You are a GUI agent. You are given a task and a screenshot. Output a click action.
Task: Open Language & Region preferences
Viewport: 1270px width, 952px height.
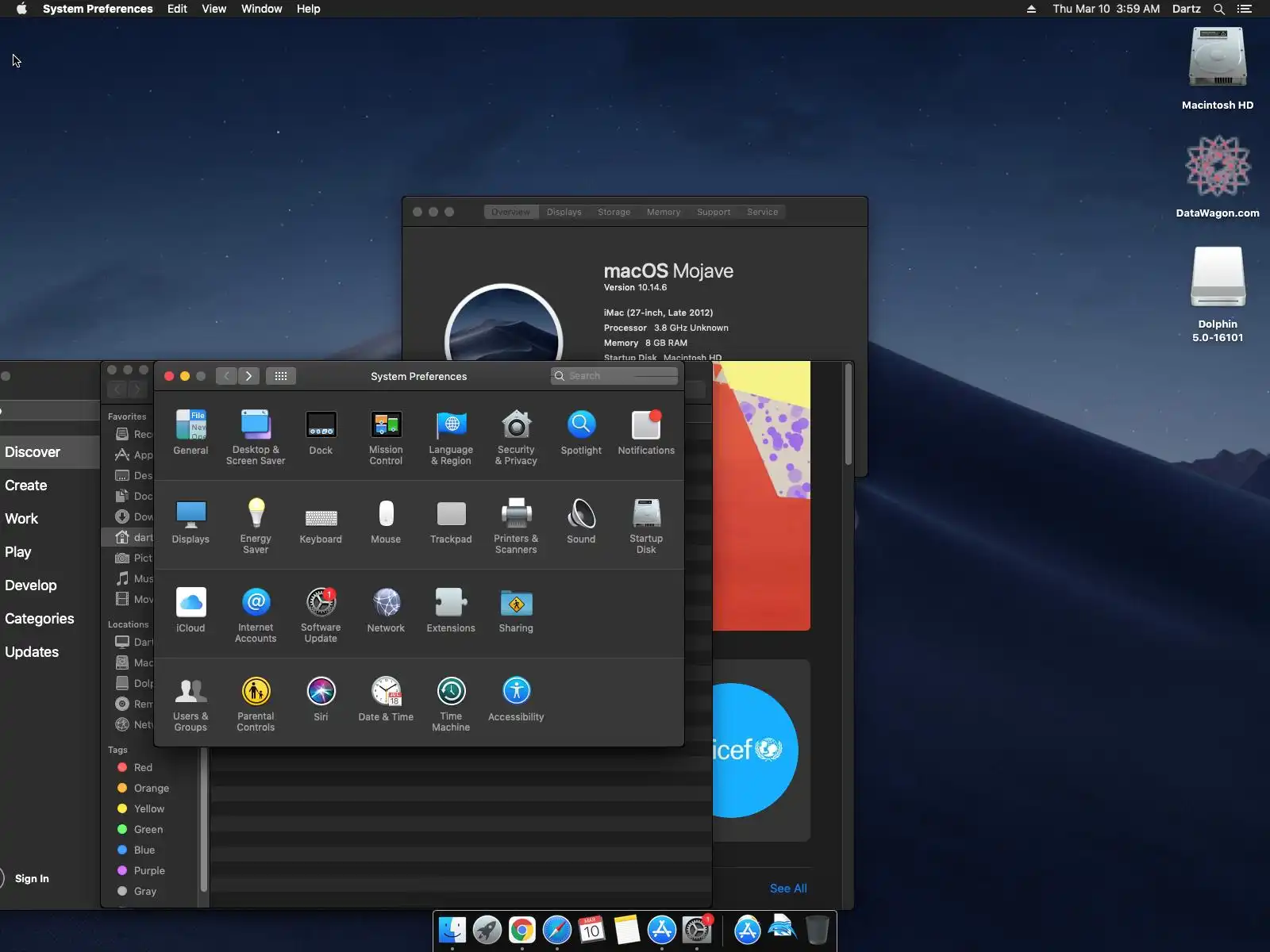(x=451, y=437)
